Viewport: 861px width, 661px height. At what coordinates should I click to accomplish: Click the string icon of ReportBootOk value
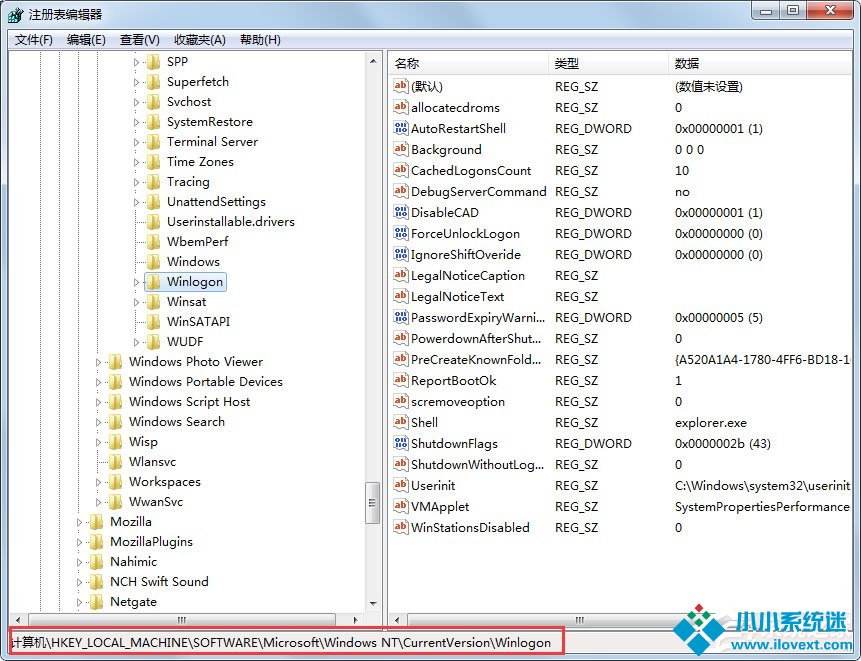coord(401,380)
